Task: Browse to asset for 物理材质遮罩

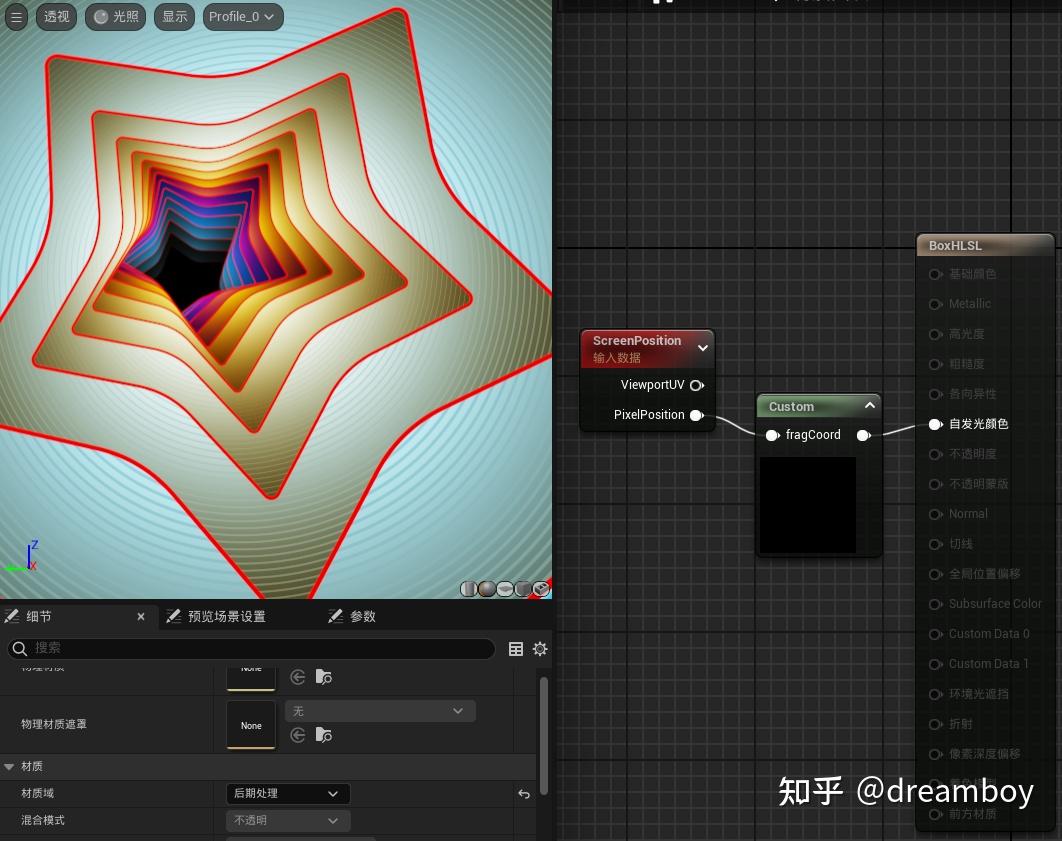Action: 323,735
